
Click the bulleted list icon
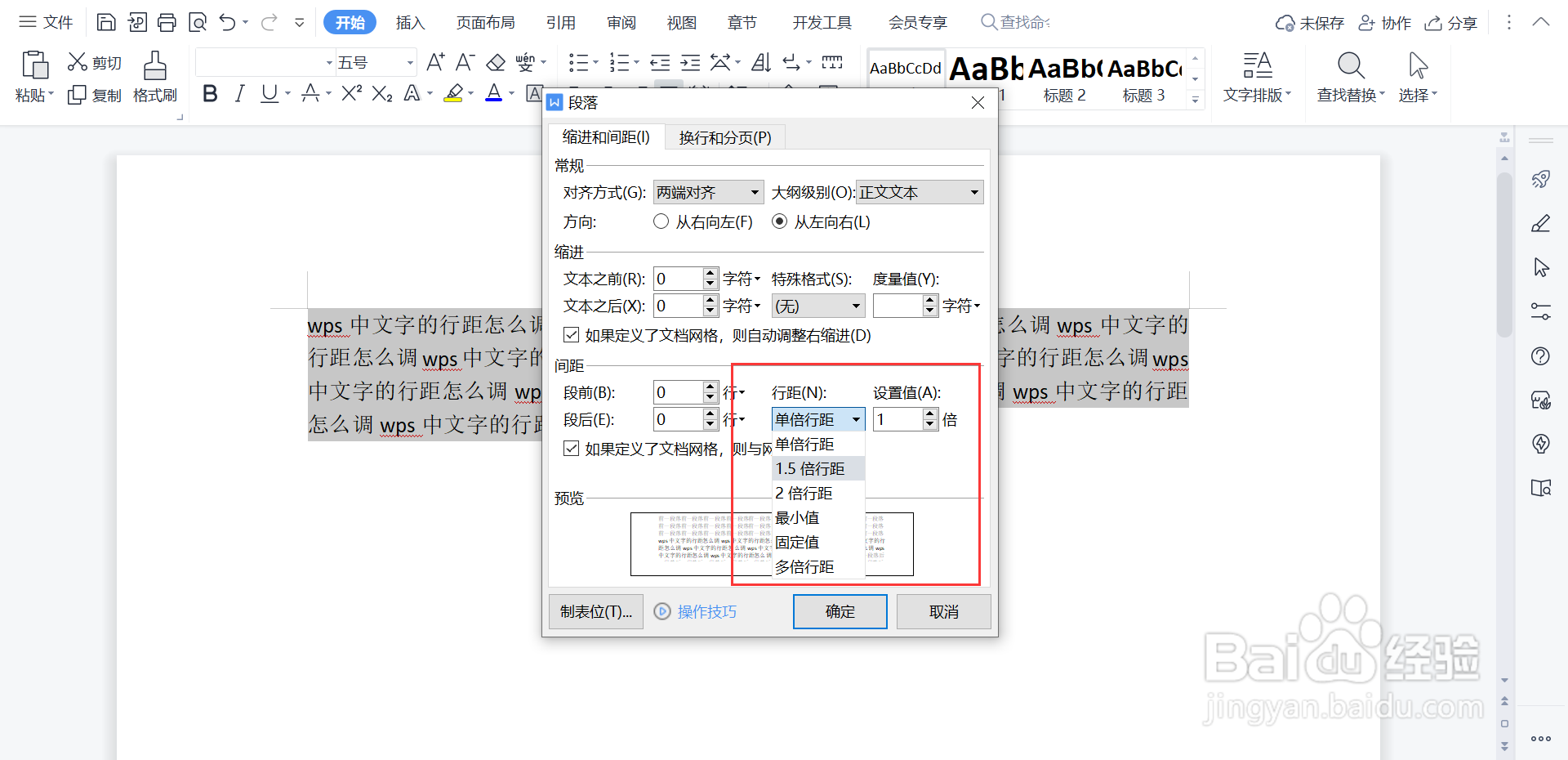578,62
